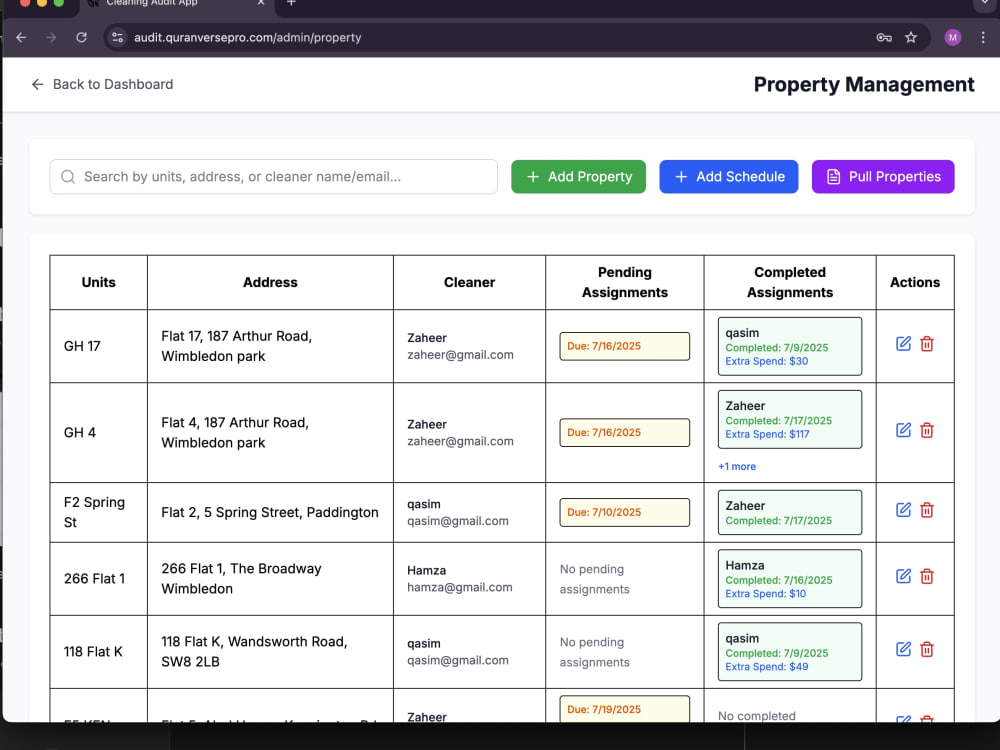Open pending assignment Due 7/10/2025

[624, 512]
